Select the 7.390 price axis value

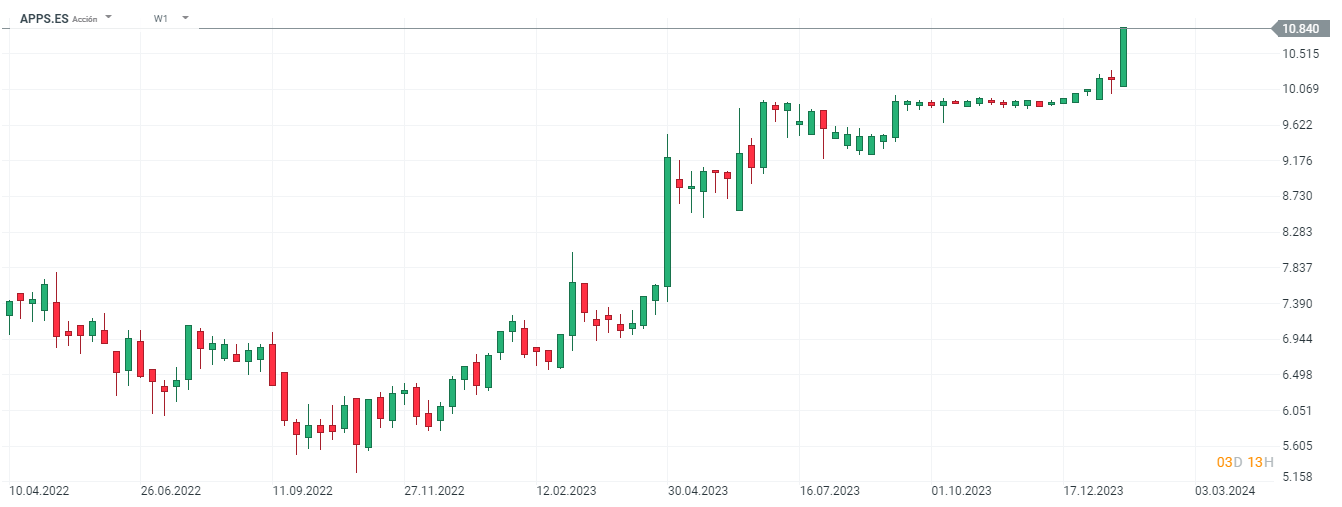pyautogui.click(x=1299, y=304)
